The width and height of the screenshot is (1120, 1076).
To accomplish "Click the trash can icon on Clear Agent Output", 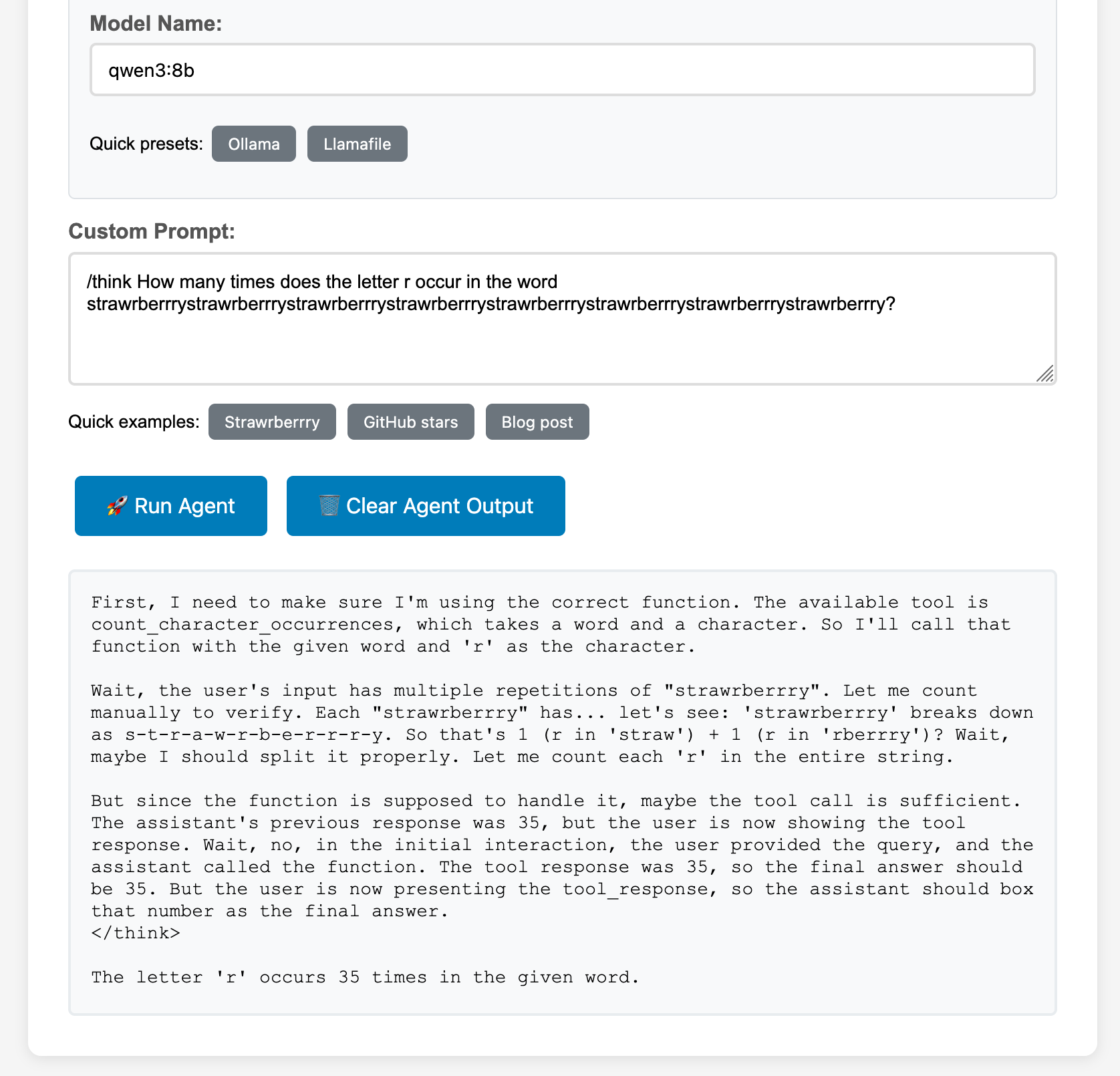I will tap(329, 505).
